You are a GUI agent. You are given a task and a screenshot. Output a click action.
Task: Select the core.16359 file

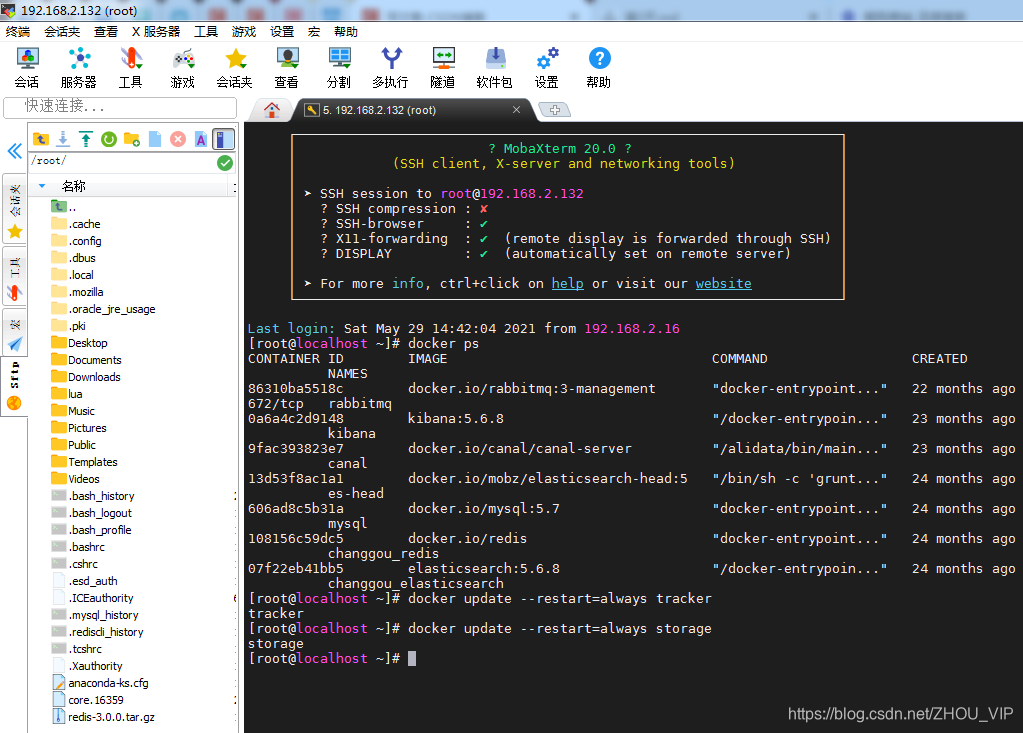pyautogui.click(x=87, y=700)
